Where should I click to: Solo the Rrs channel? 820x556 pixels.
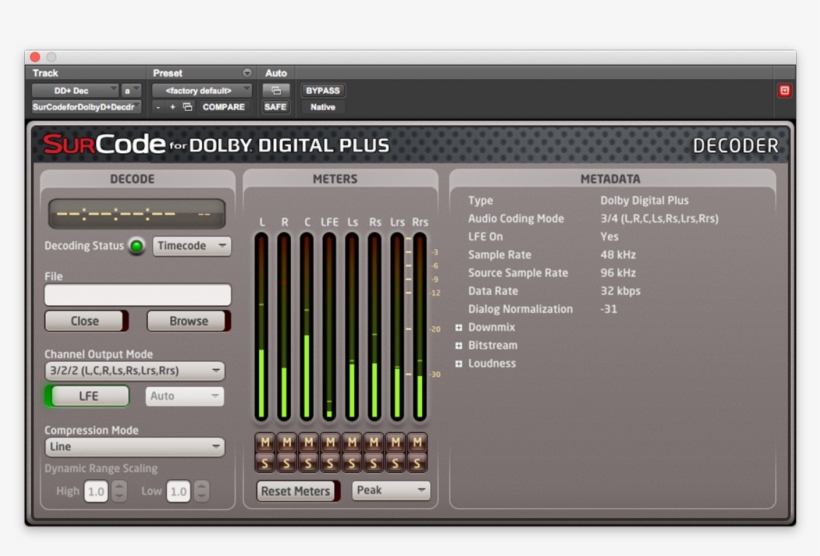click(417, 463)
